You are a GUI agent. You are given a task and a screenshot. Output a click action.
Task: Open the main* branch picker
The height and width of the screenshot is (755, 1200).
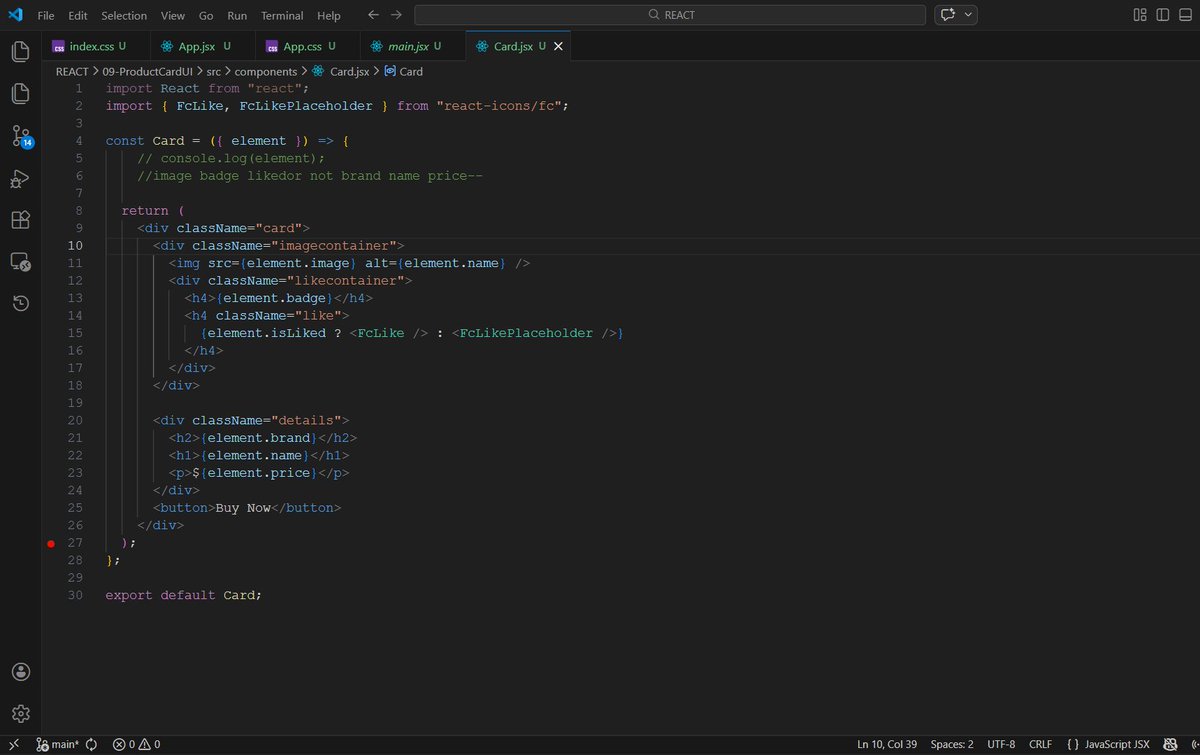tap(57, 744)
